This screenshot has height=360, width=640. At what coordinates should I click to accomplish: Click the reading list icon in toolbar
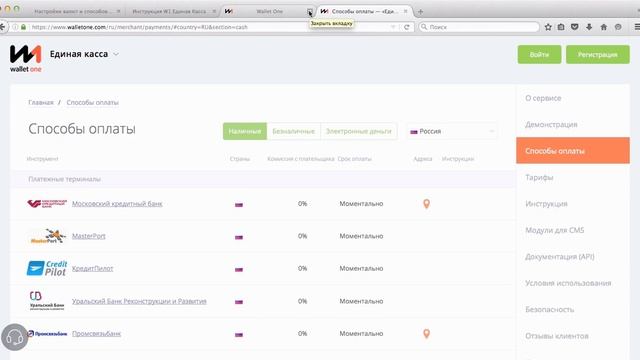(x=561, y=27)
